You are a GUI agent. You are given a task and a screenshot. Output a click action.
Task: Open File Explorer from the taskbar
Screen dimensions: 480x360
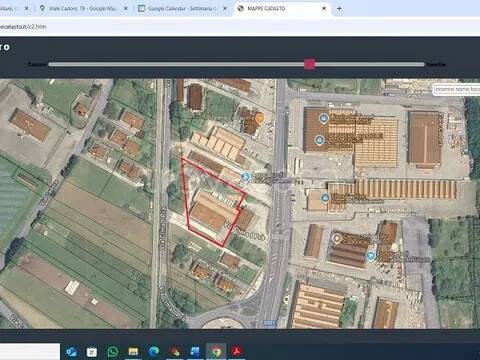click(133, 352)
